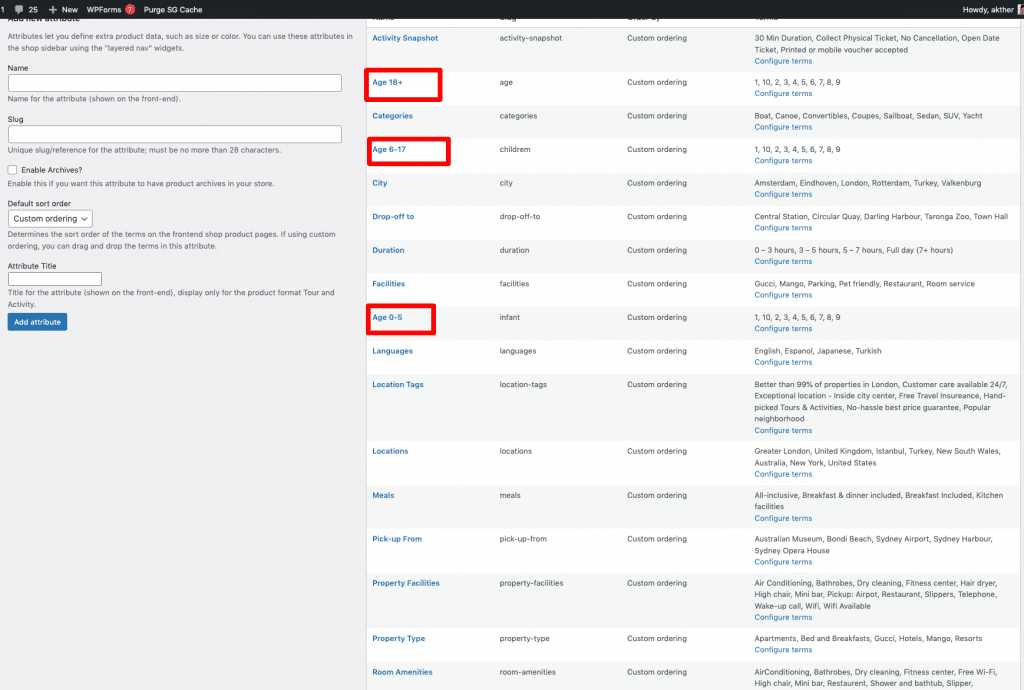The height and width of the screenshot is (690, 1024).
Task: Open the Age 18+ attribute link
Action: [x=387, y=82]
